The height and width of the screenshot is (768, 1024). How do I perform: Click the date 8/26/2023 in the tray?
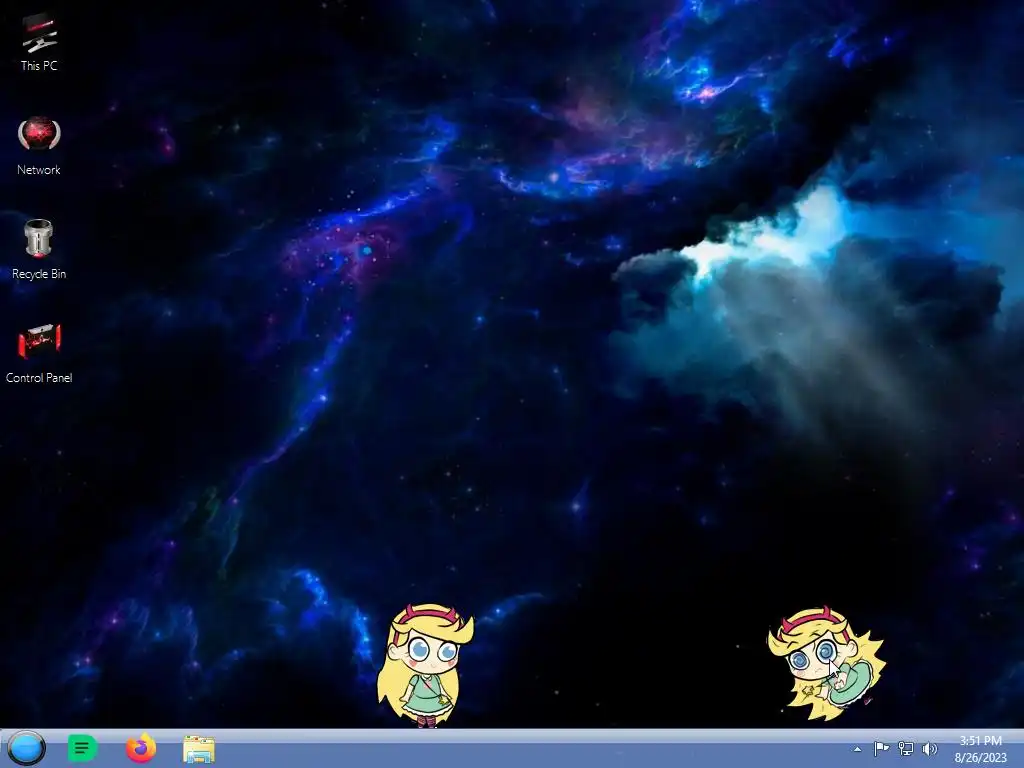point(981,758)
